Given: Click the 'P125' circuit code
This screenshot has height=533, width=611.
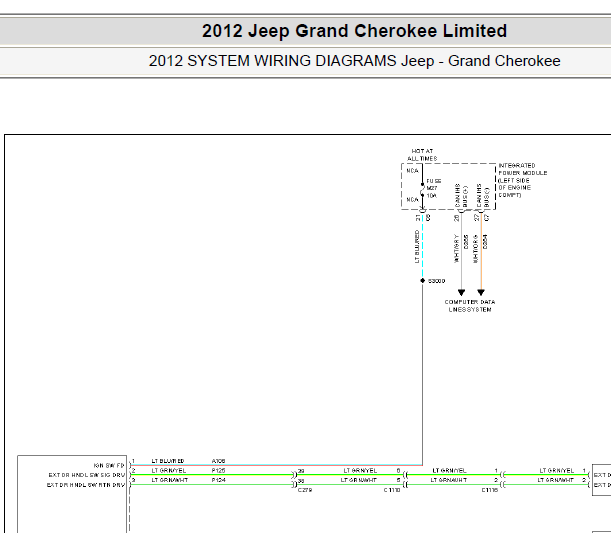Looking at the screenshot, I should click(219, 471).
